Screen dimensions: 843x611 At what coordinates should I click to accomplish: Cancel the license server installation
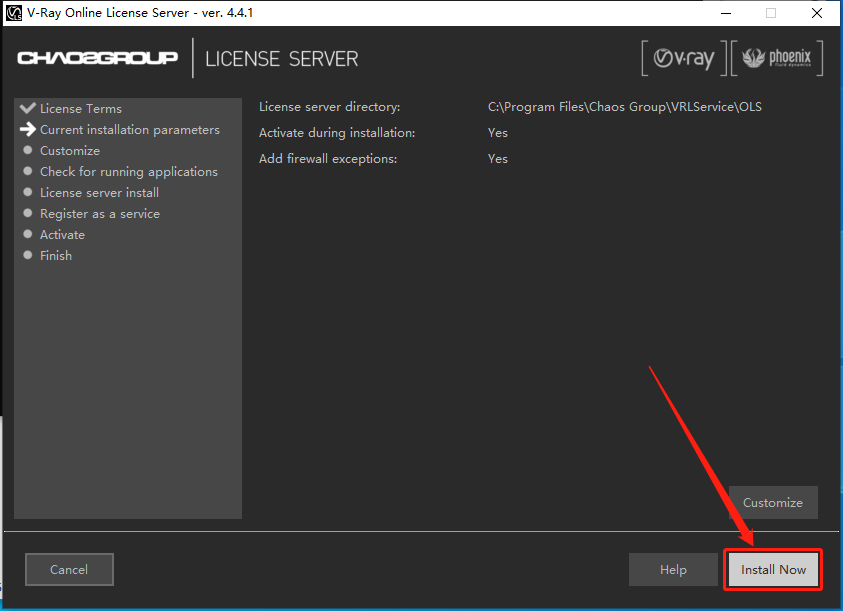point(69,570)
